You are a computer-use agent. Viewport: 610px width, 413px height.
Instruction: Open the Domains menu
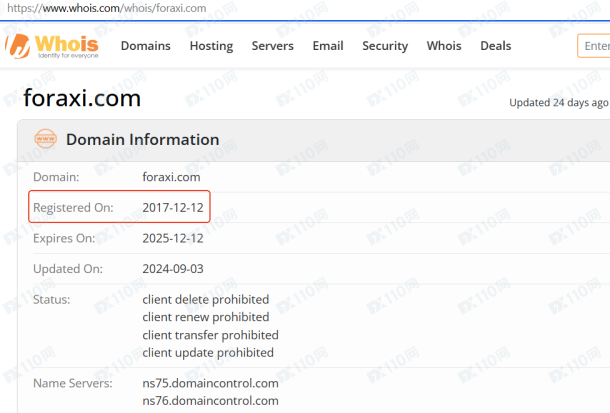click(145, 46)
